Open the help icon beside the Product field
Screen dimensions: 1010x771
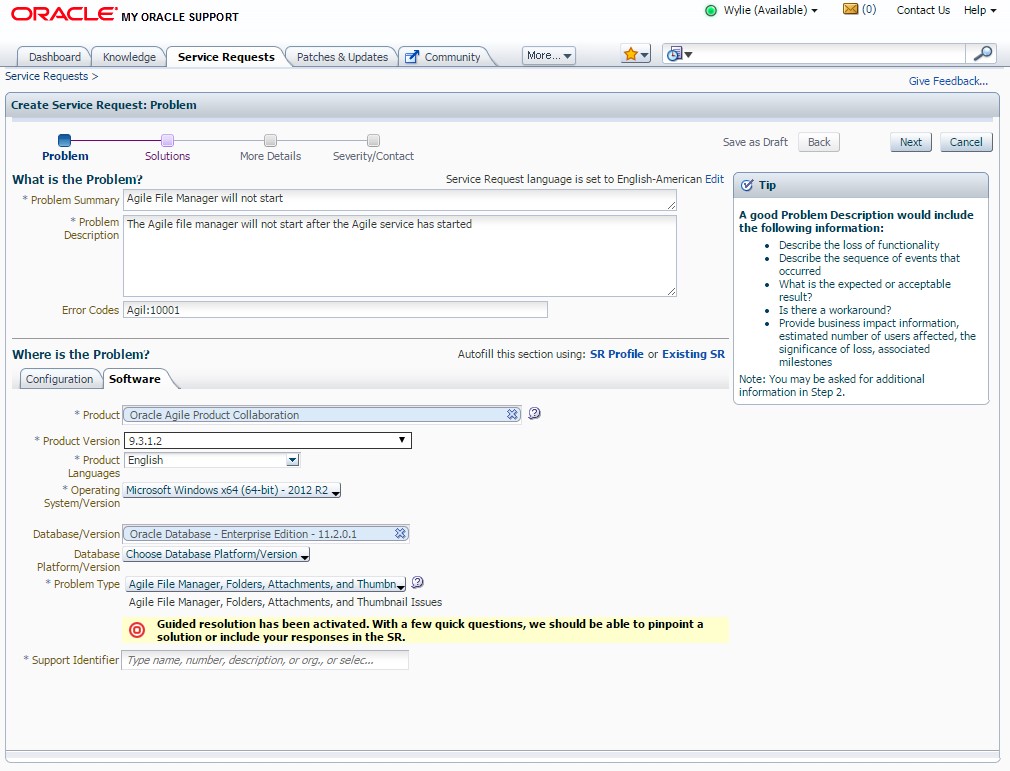point(534,413)
